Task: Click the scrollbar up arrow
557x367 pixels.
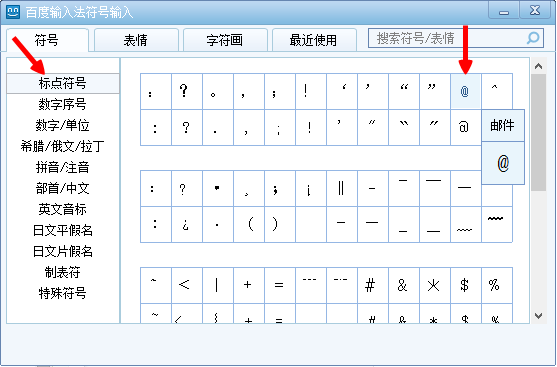Action: point(539,66)
